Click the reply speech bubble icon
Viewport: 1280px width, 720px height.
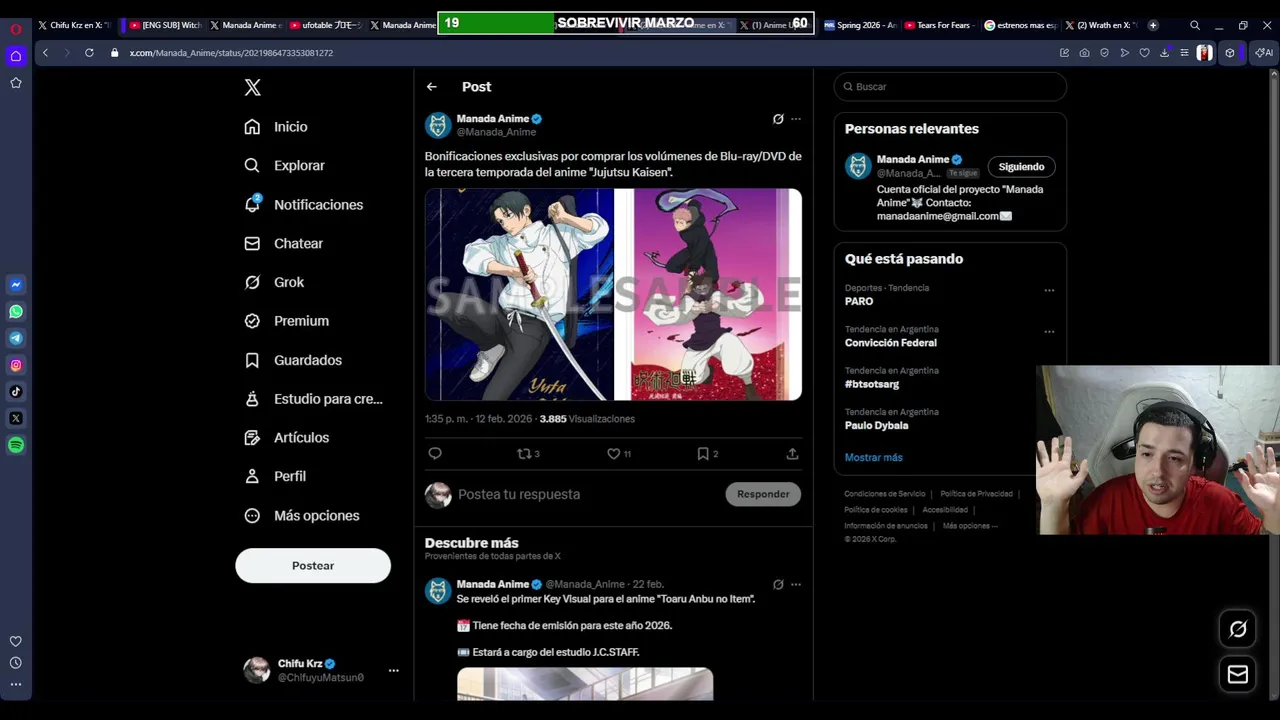[x=435, y=454]
